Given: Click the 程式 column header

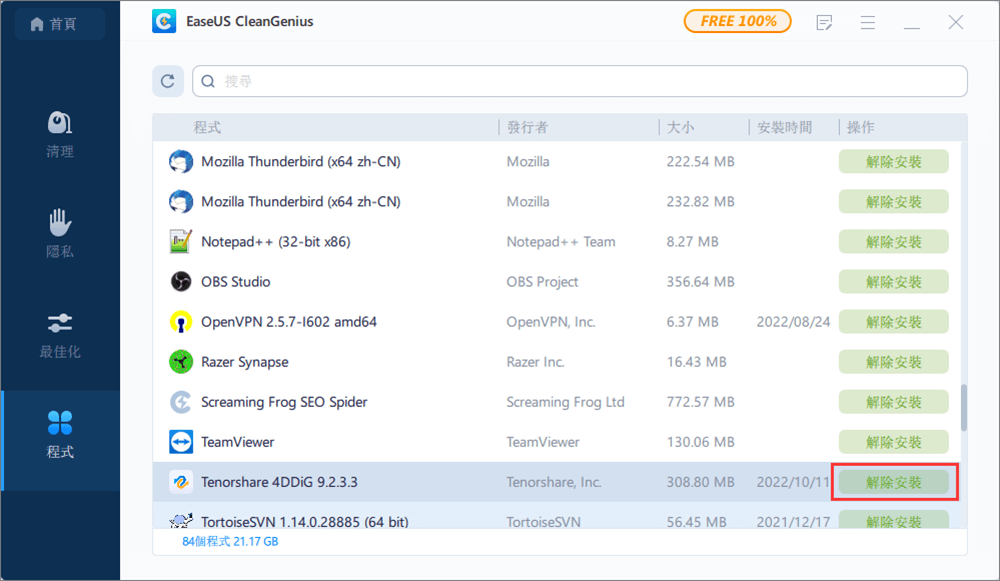Looking at the screenshot, I should [x=207, y=128].
